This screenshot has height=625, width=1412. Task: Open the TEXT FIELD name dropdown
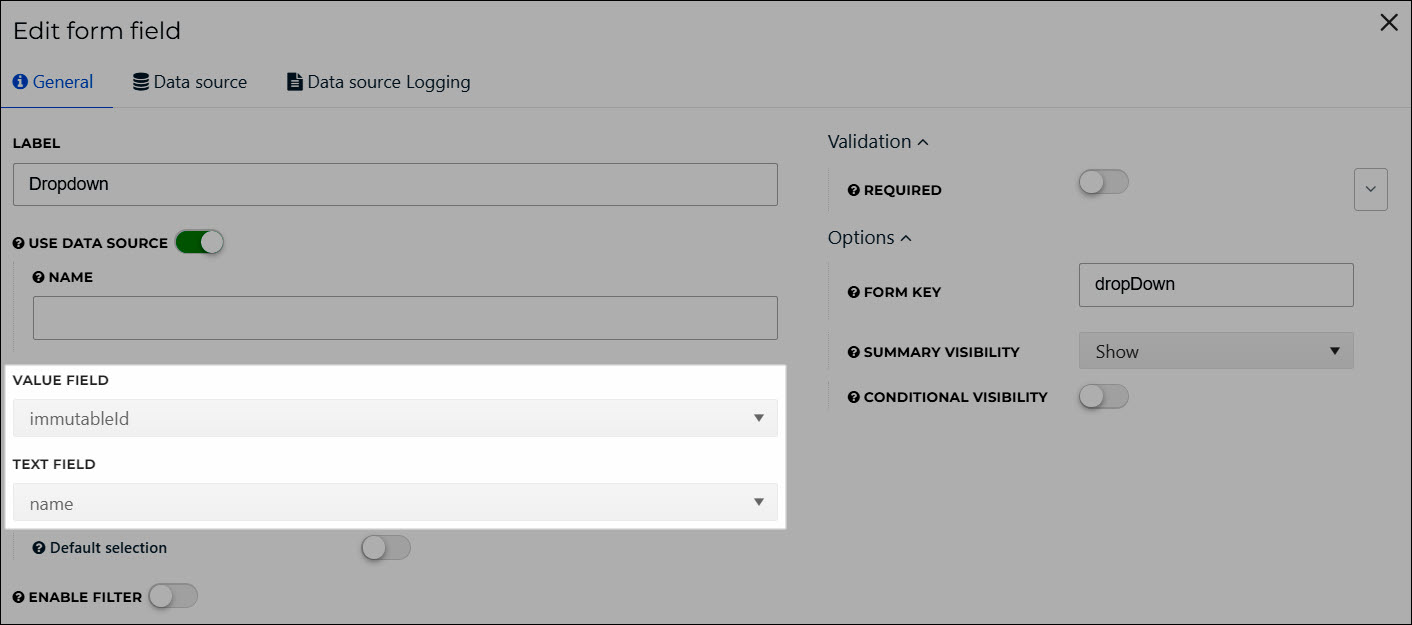pos(395,503)
